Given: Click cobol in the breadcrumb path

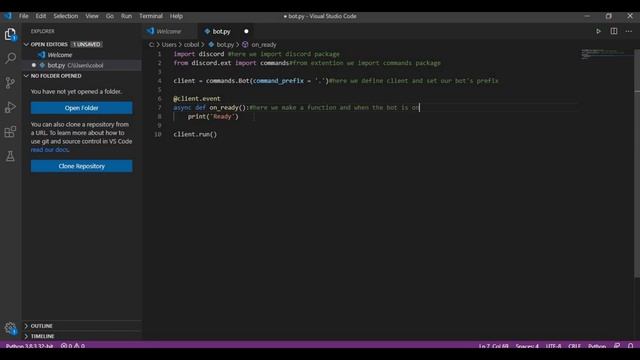Looking at the screenshot, I should click(x=191, y=44).
